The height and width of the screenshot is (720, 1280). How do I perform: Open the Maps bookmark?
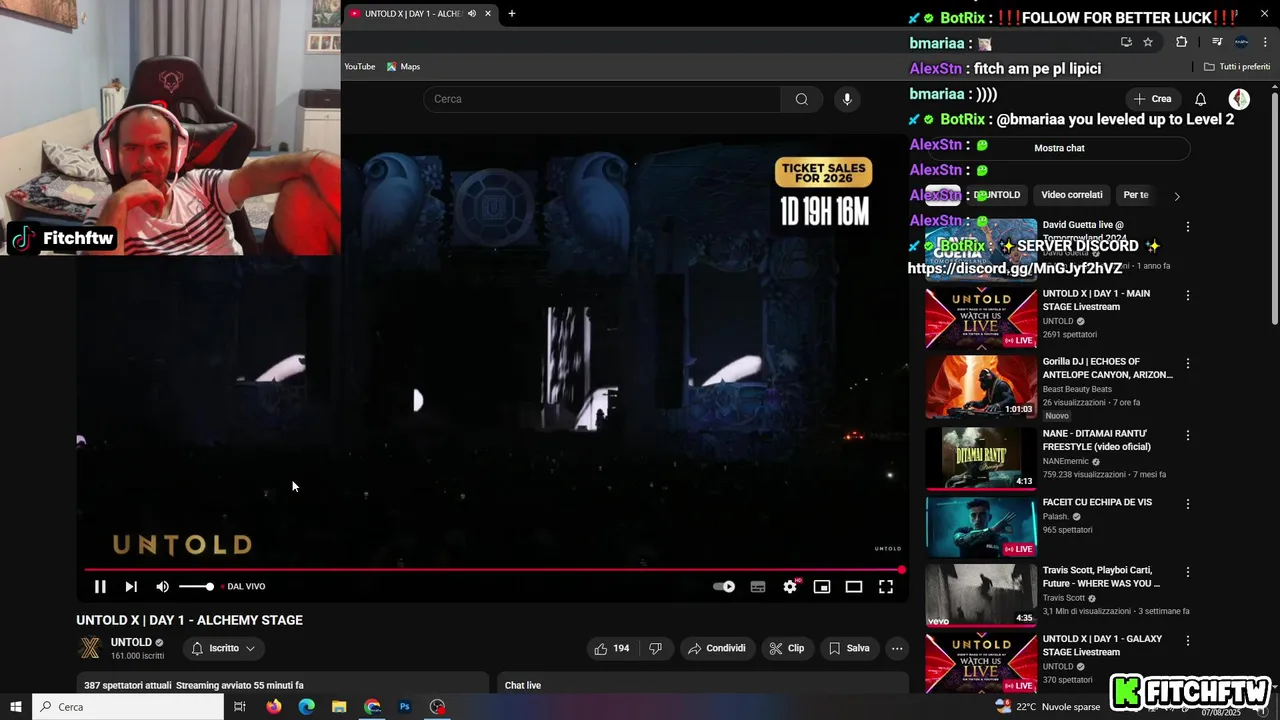404,67
